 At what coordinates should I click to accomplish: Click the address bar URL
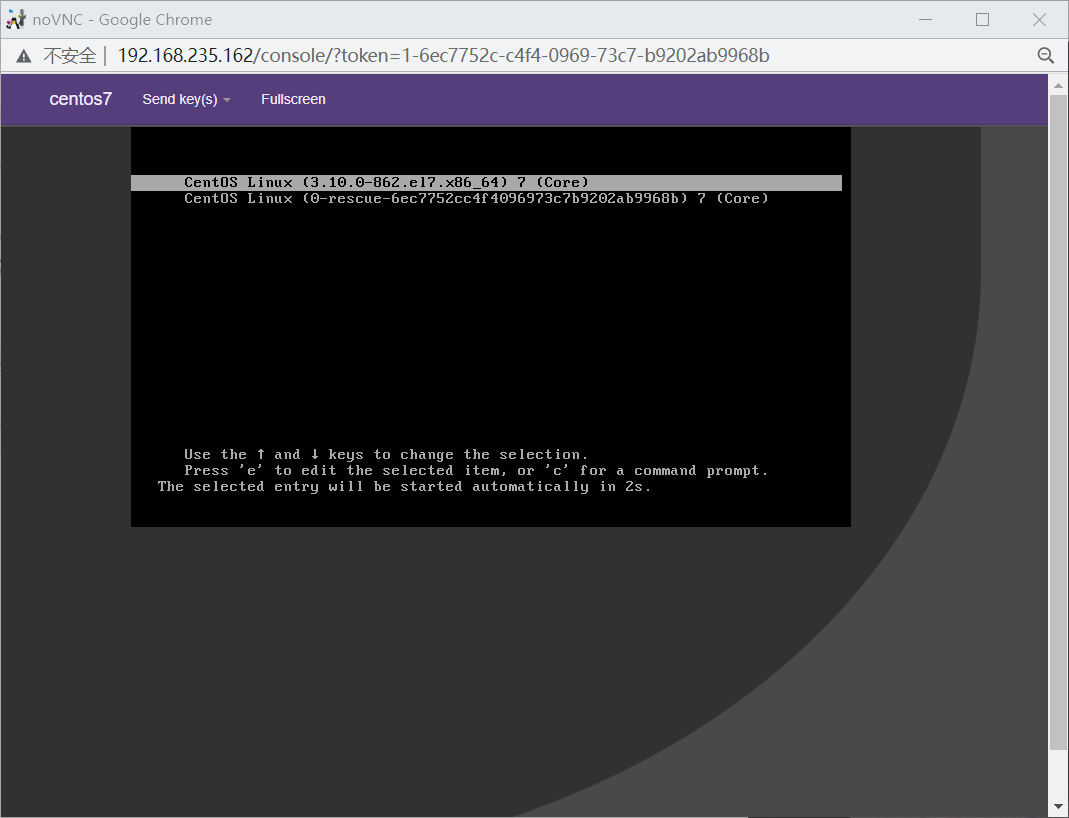click(x=443, y=56)
